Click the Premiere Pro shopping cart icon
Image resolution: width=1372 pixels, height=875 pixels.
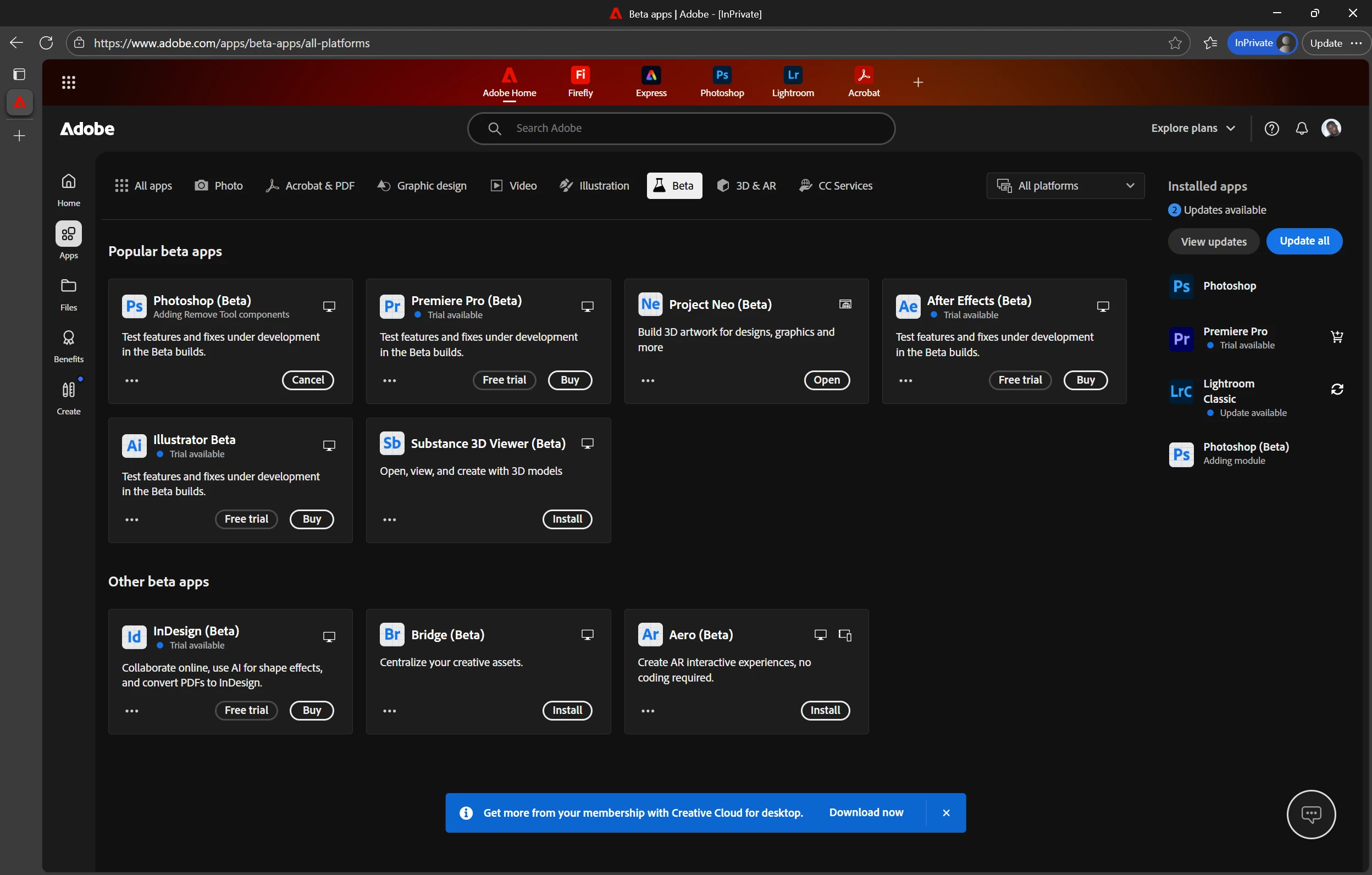[1337, 337]
